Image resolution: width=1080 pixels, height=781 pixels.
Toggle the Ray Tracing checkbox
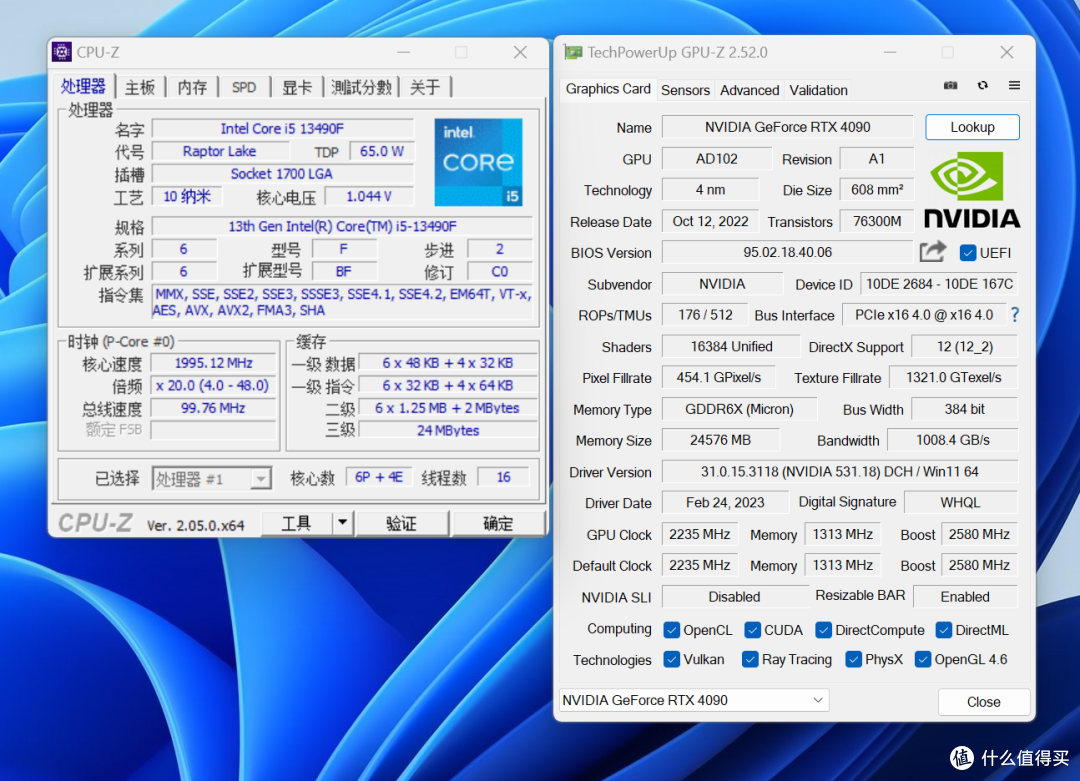[750, 660]
